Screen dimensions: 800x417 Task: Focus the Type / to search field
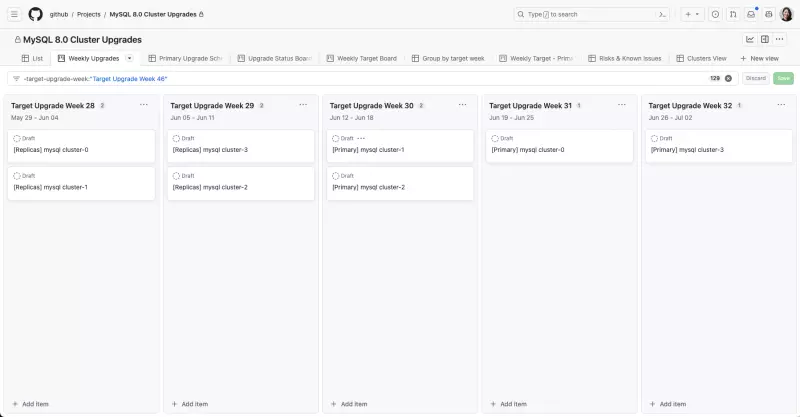592,14
